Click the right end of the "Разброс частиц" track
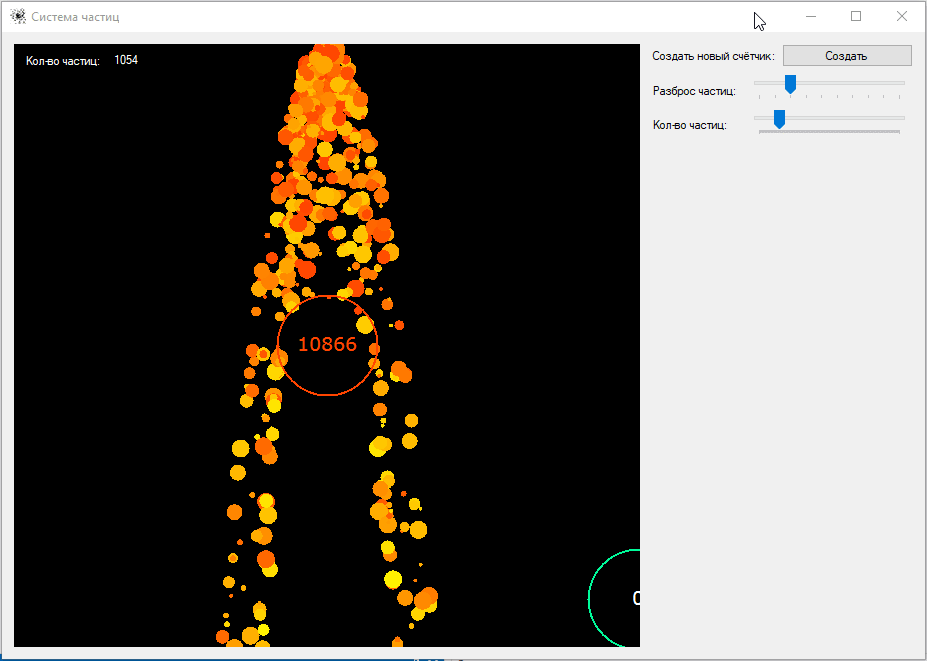 (901, 83)
